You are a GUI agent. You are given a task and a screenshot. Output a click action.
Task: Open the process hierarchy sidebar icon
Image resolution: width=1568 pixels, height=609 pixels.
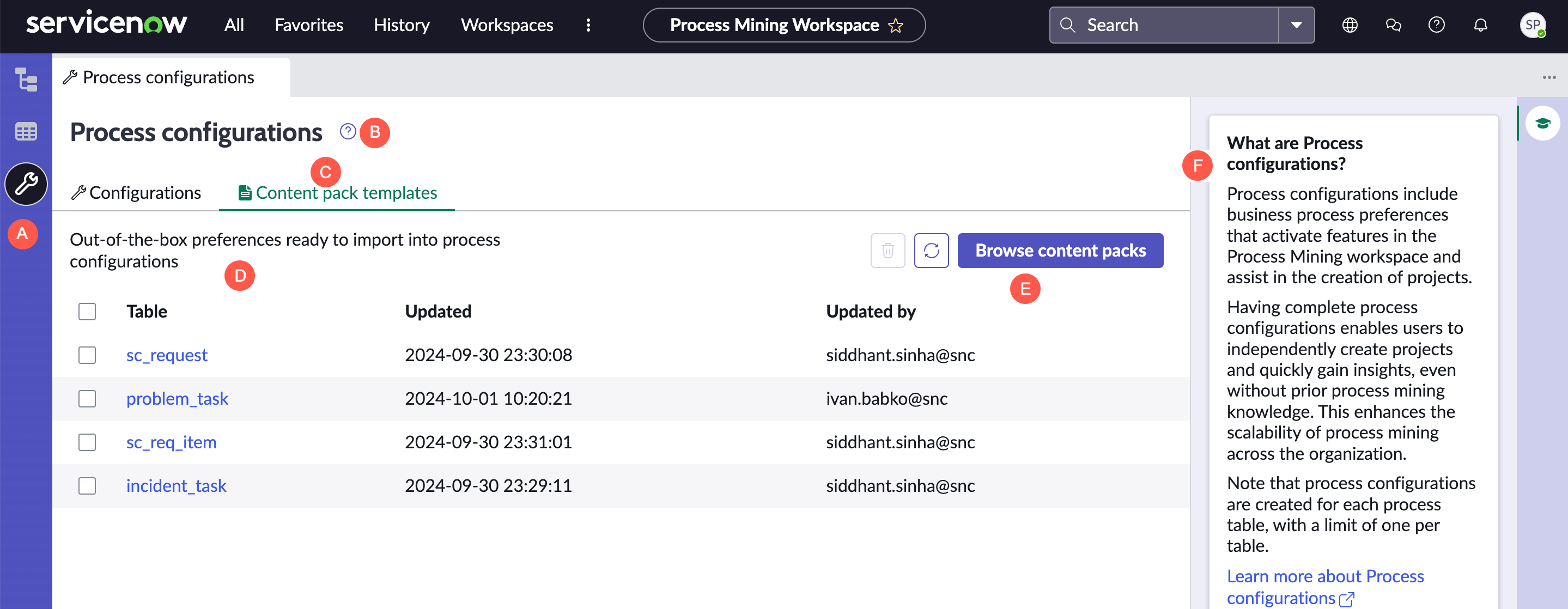26,80
